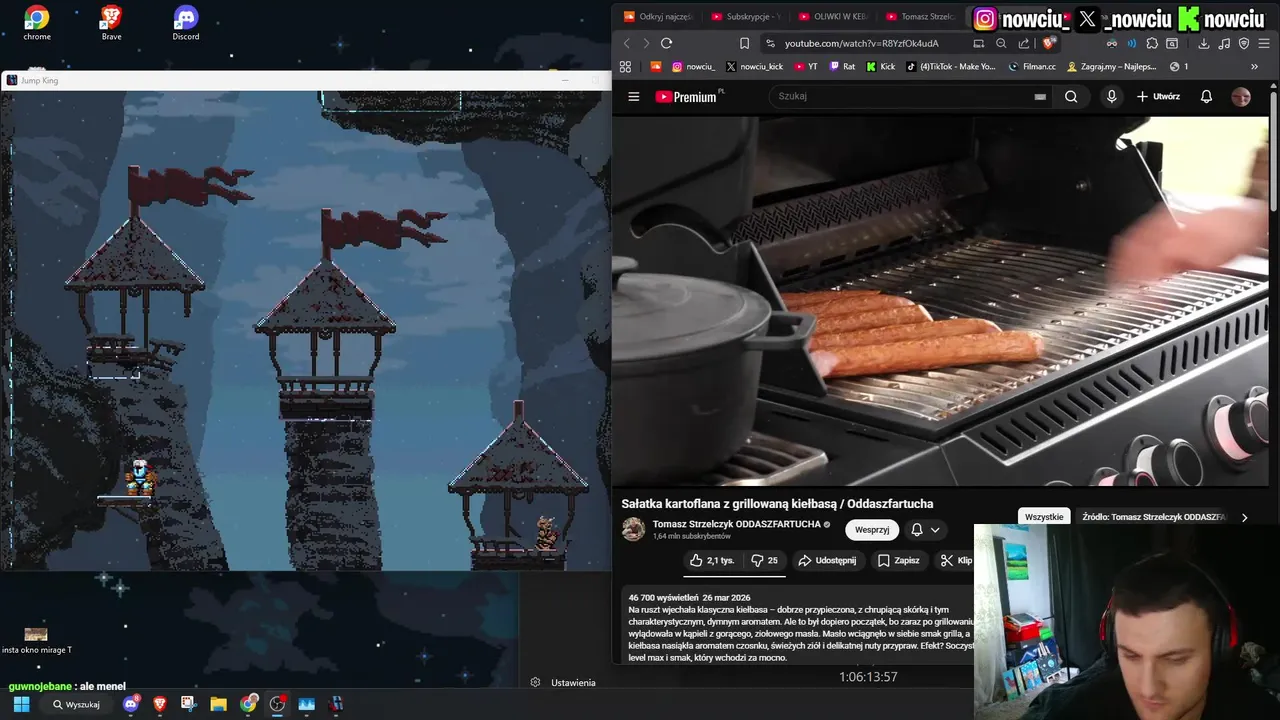Click the YouTube video player
Image resolution: width=1280 pixels, height=720 pixels.
(x=941, y=300)
